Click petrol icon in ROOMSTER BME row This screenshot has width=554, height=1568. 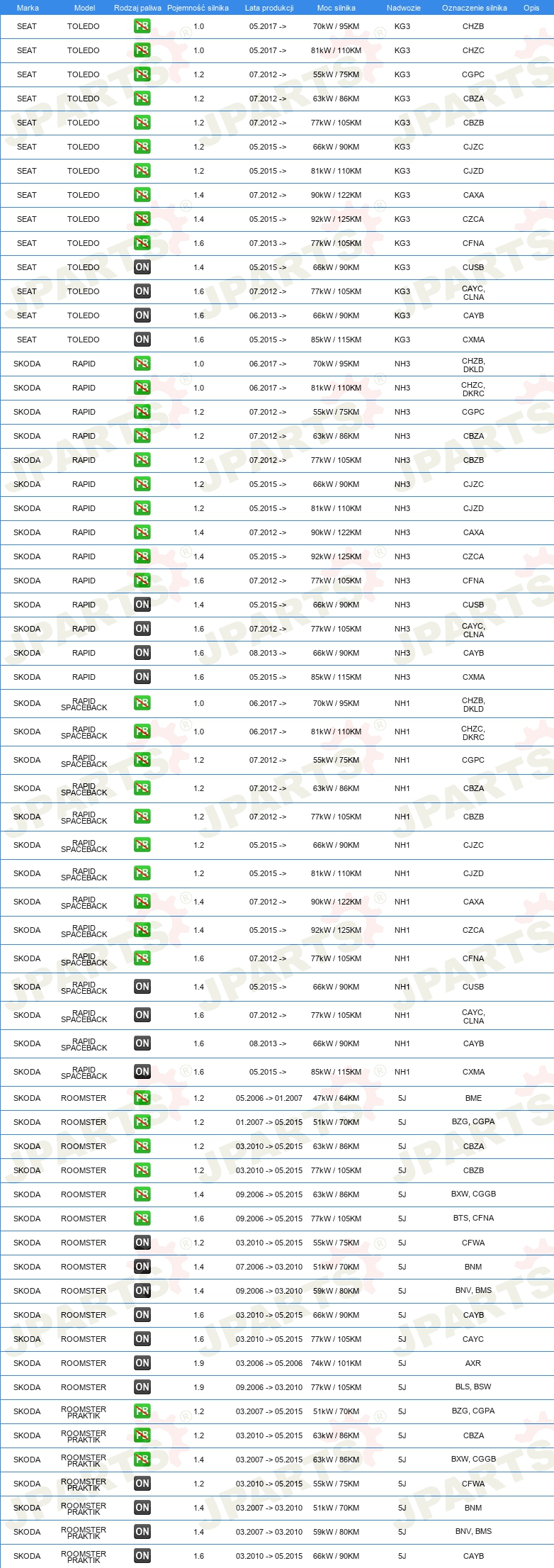point(142,1098)
